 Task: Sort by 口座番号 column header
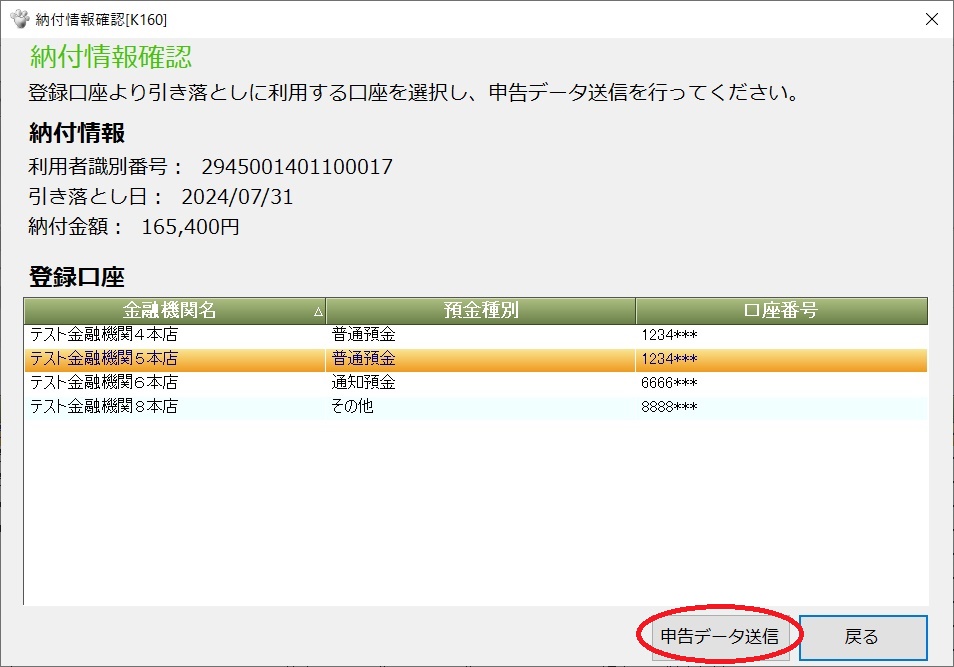[782, 310]
